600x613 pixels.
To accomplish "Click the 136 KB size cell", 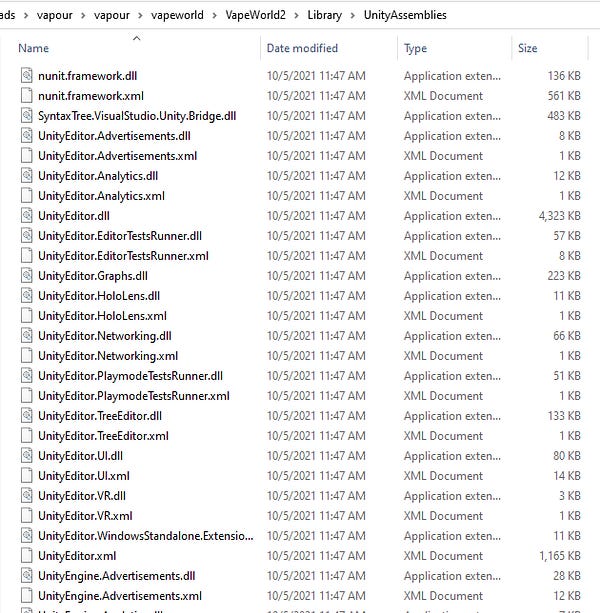I will [x=564, y=75].
